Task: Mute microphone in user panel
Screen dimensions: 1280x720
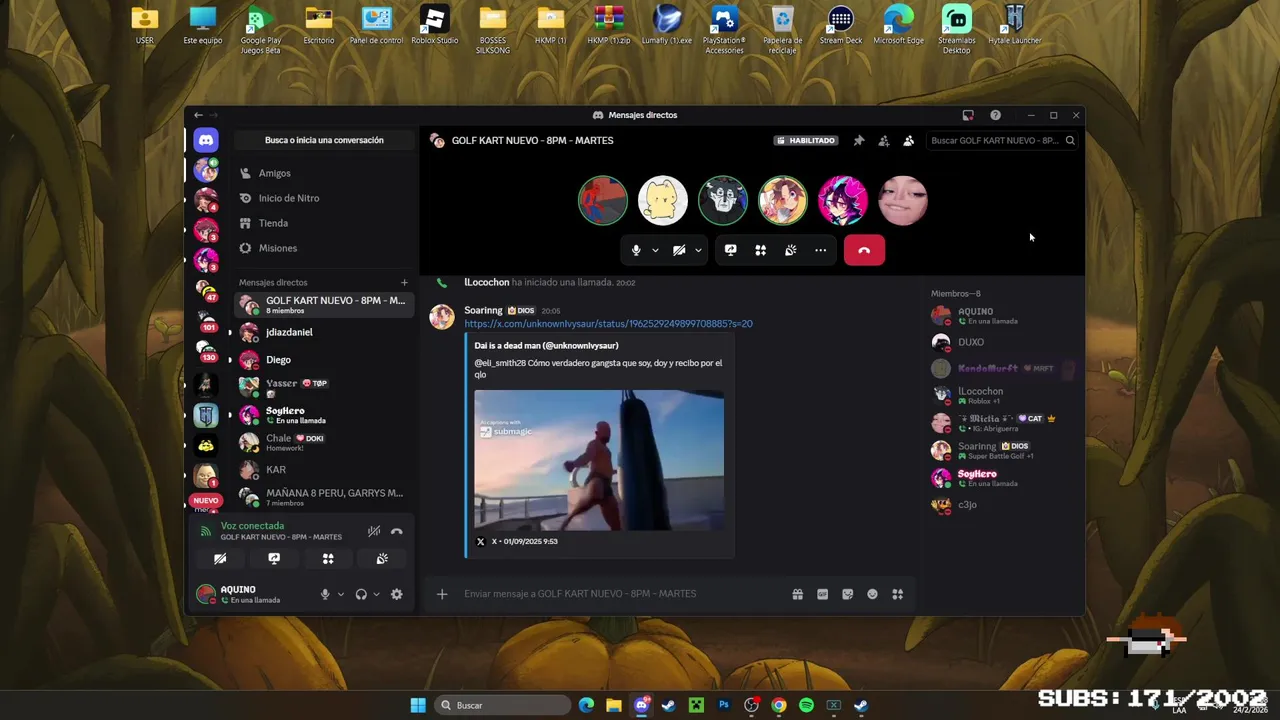Action: click(x=325, y=594)
